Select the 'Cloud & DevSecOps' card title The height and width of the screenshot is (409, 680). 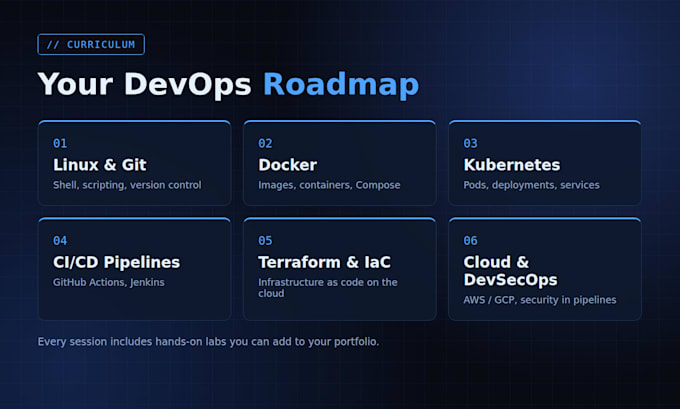point(510,271)
